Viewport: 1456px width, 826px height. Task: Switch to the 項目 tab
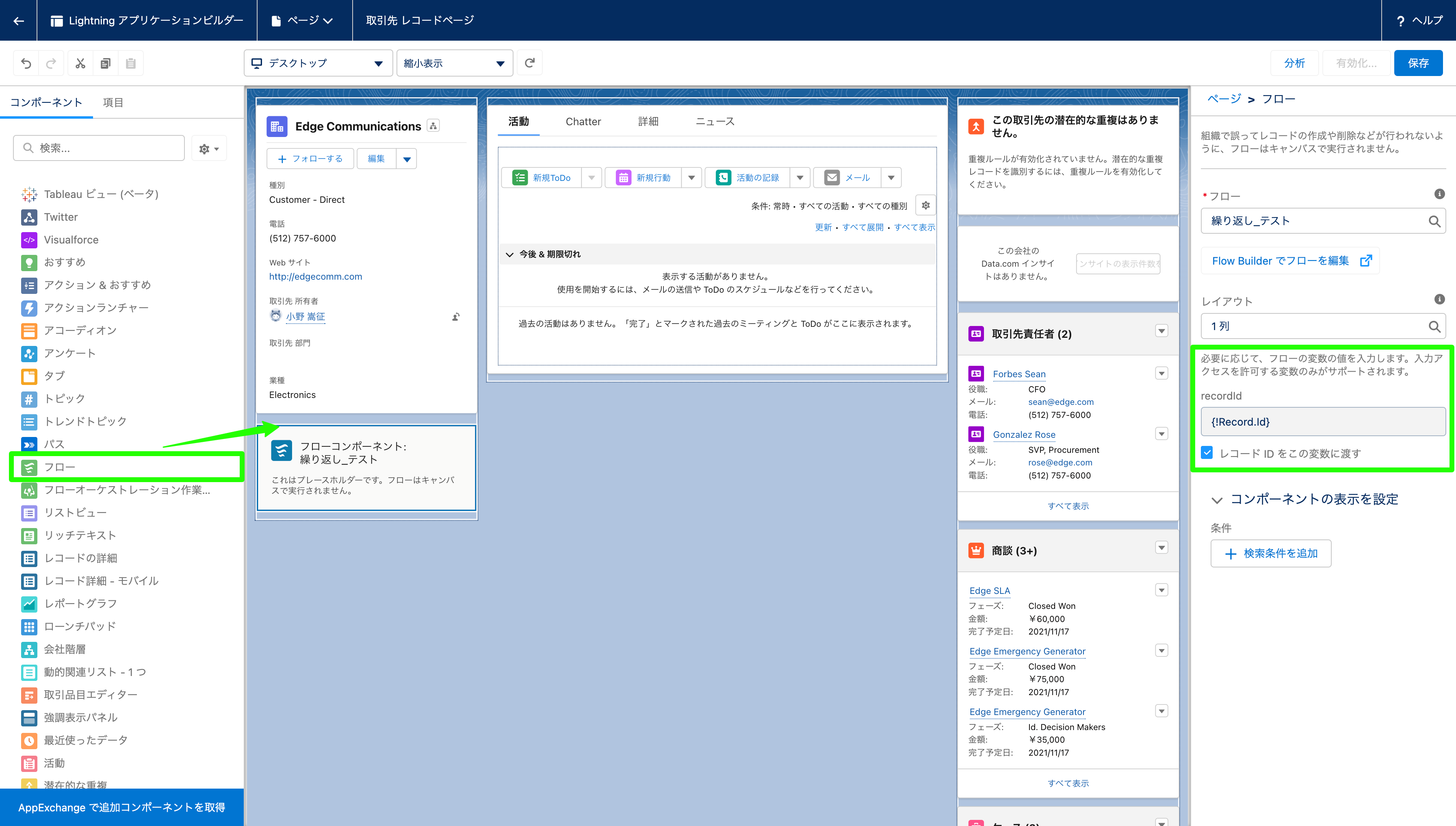[113, 103]
